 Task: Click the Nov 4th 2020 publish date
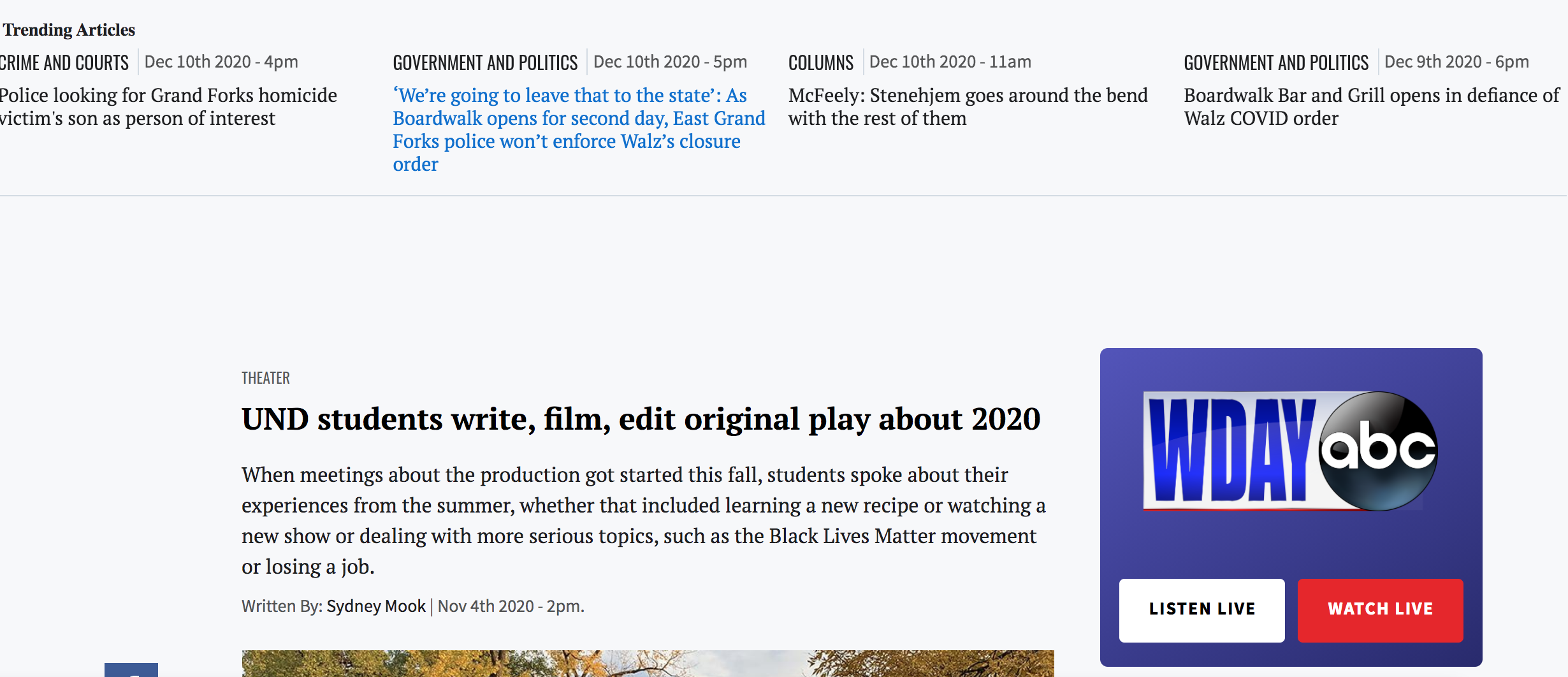pyautogui.click(x=511, y=606)
